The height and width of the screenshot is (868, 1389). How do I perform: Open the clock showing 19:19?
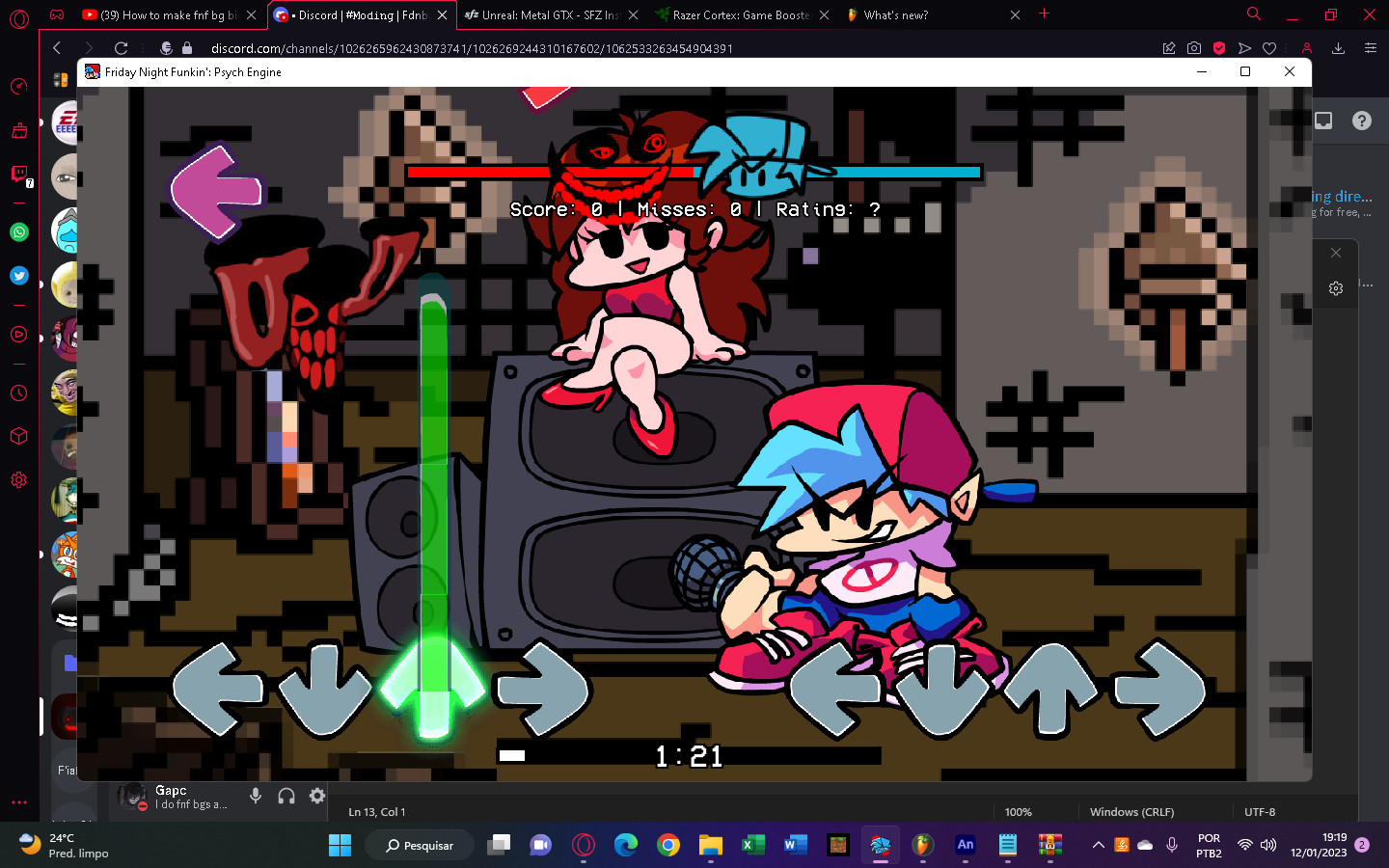(x=1319, y=845)
